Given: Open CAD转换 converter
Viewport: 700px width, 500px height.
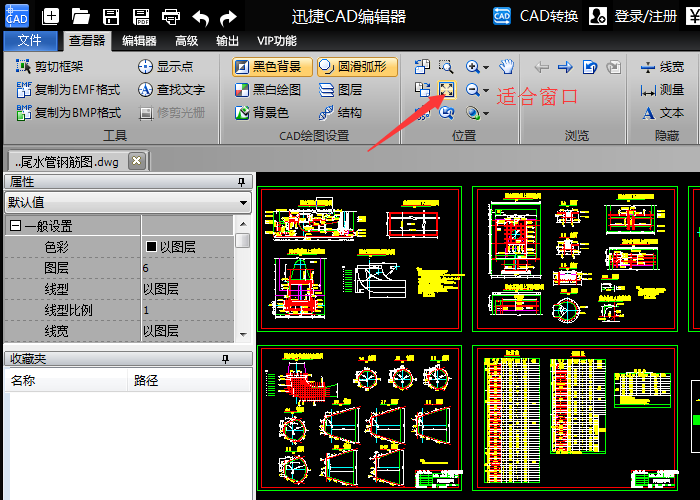Looking at the screenshot, I should (535, 16).
